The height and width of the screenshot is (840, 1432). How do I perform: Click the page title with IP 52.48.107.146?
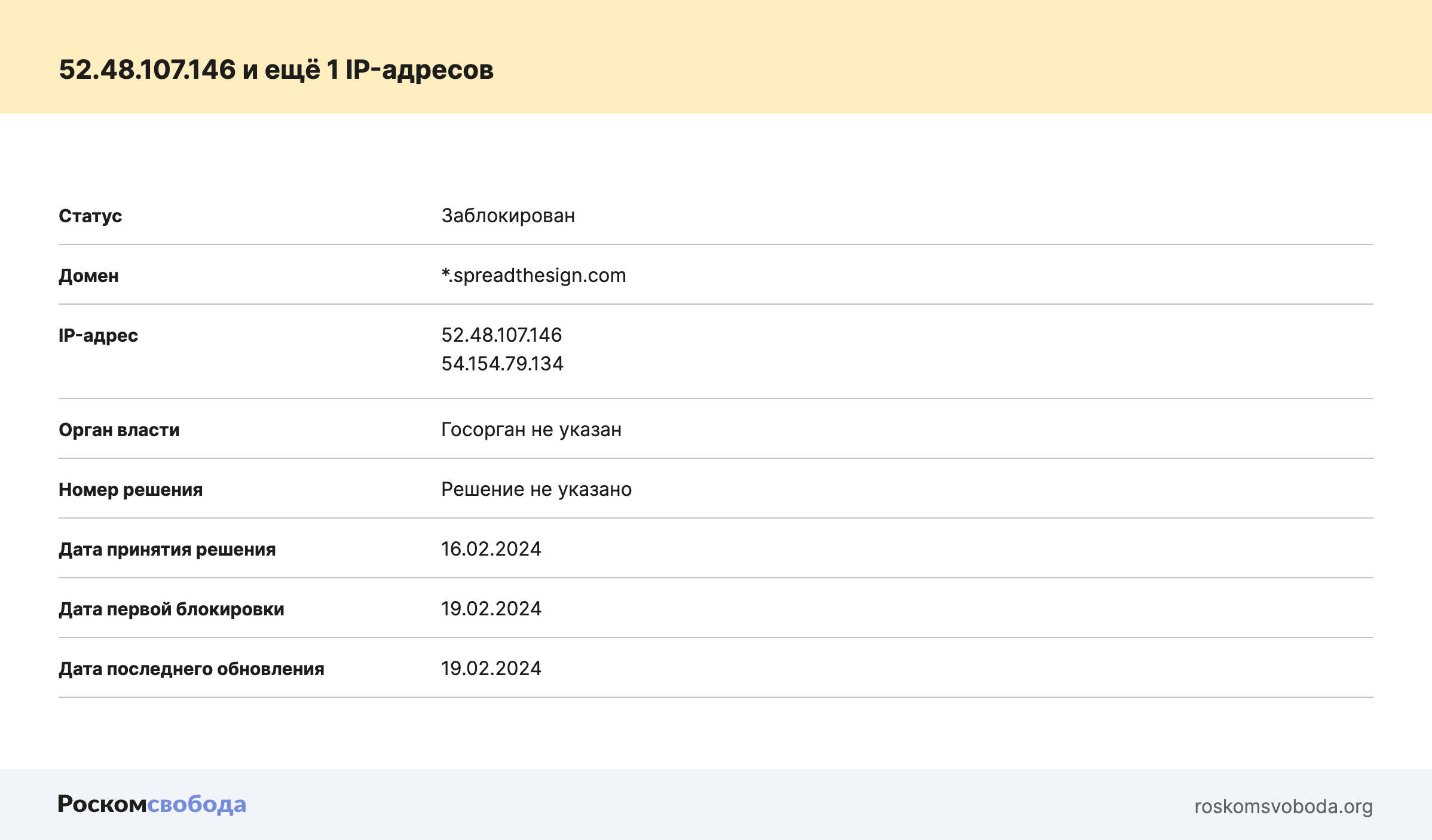point(276,69)
